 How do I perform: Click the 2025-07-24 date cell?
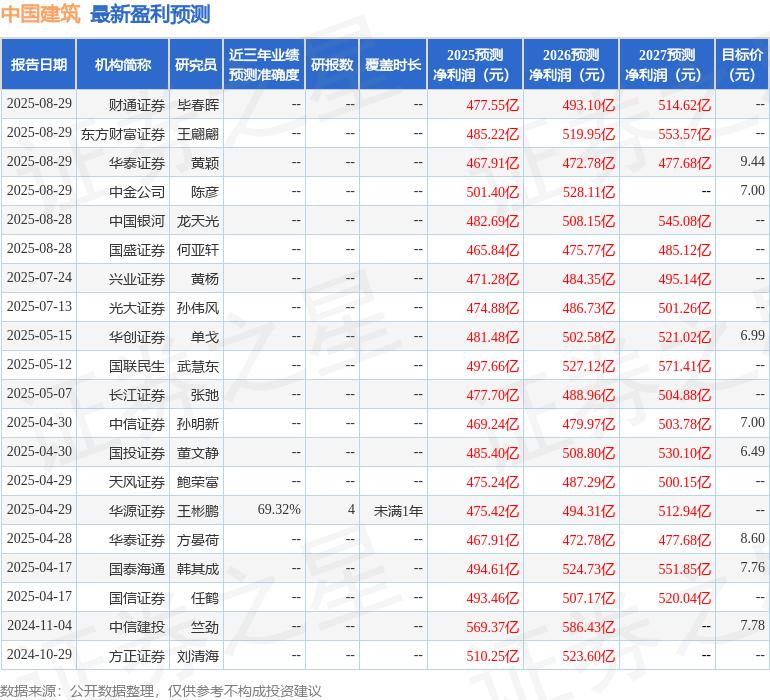39,277
